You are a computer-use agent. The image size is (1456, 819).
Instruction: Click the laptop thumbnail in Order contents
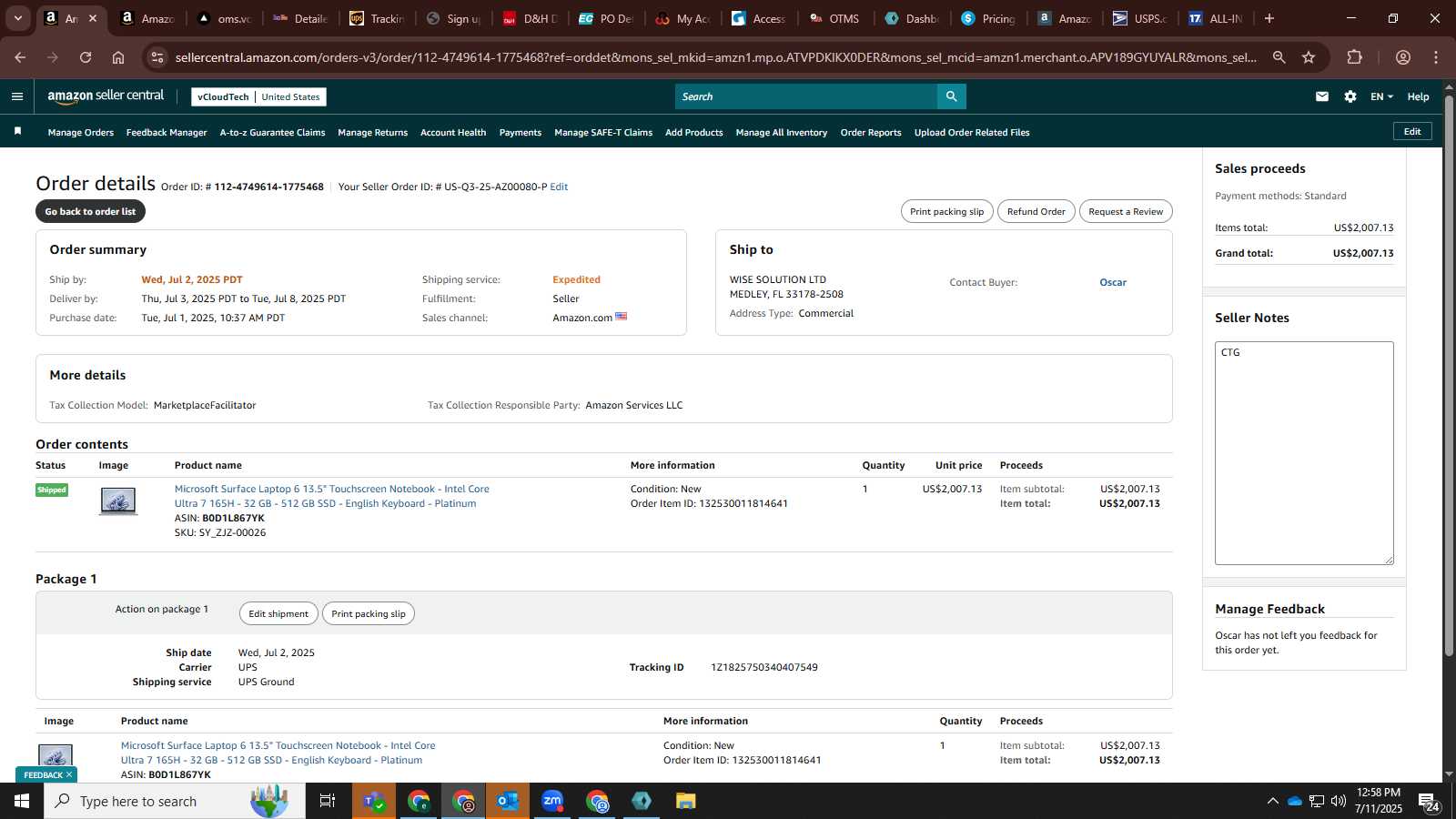tap(118, 500)
